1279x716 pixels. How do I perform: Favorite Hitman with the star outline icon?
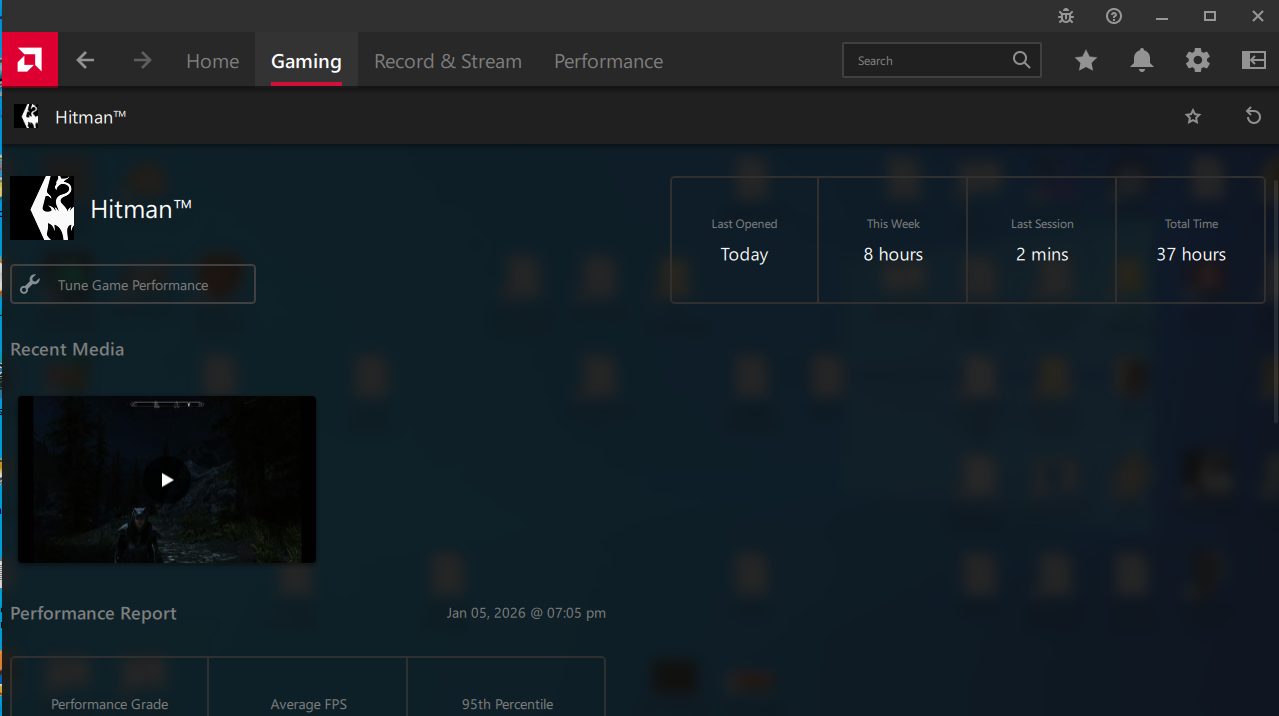1193,117
